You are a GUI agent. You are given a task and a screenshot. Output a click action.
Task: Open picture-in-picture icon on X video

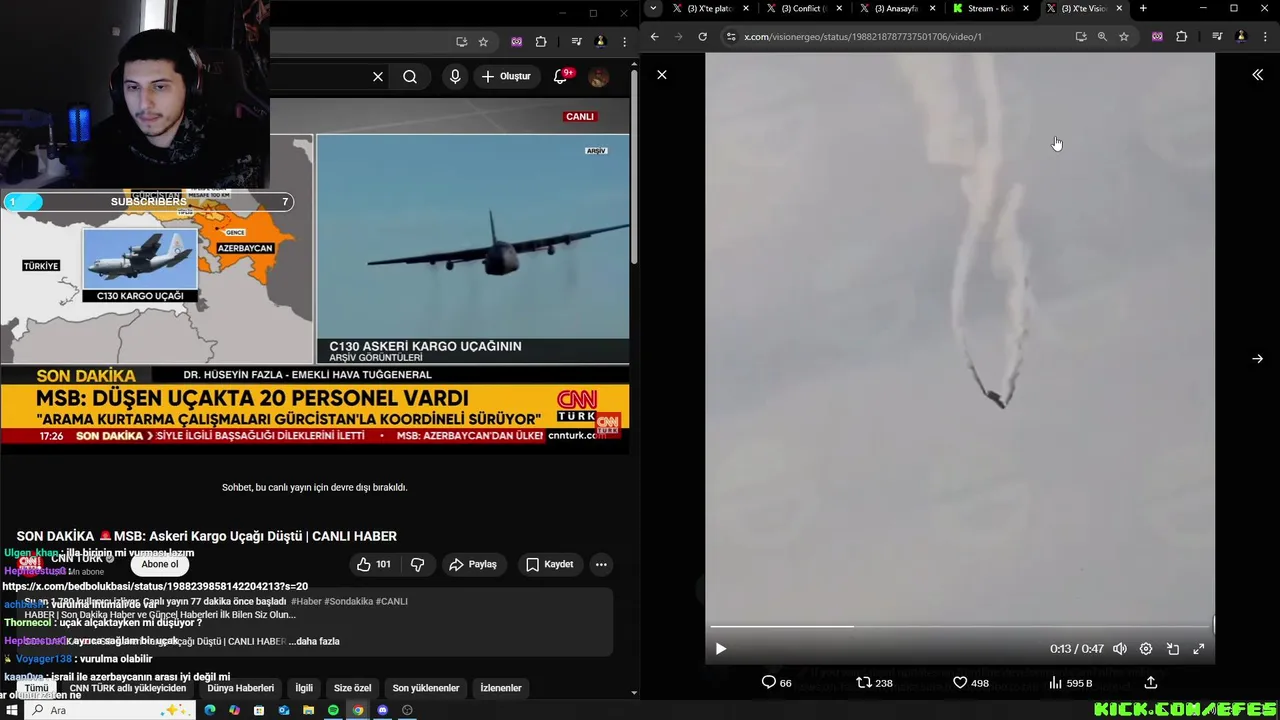point(1173,649)
